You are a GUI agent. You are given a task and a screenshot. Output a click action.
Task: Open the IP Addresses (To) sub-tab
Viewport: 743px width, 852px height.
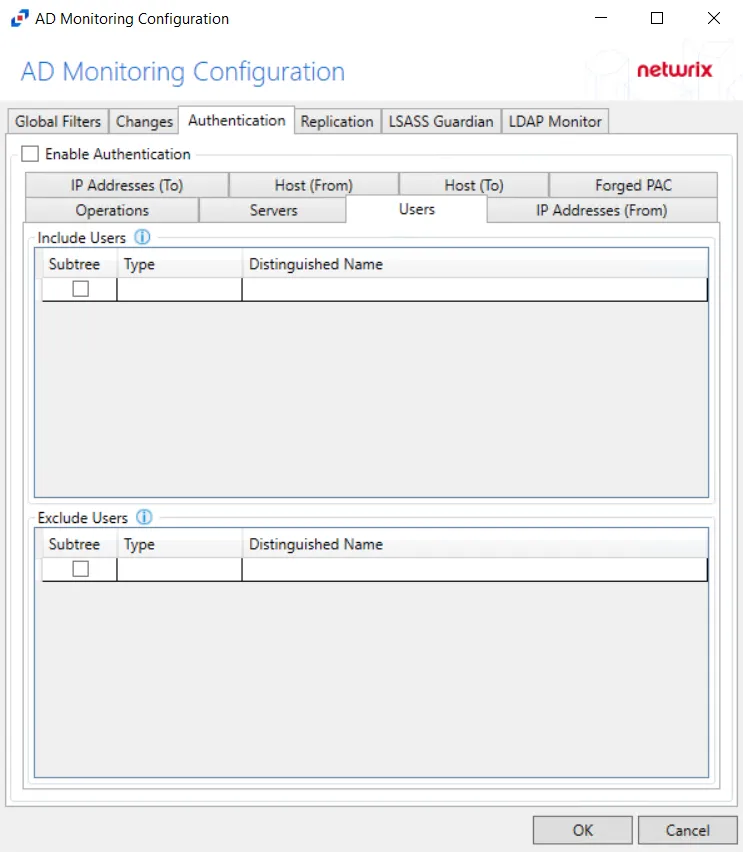pos(127,185)
